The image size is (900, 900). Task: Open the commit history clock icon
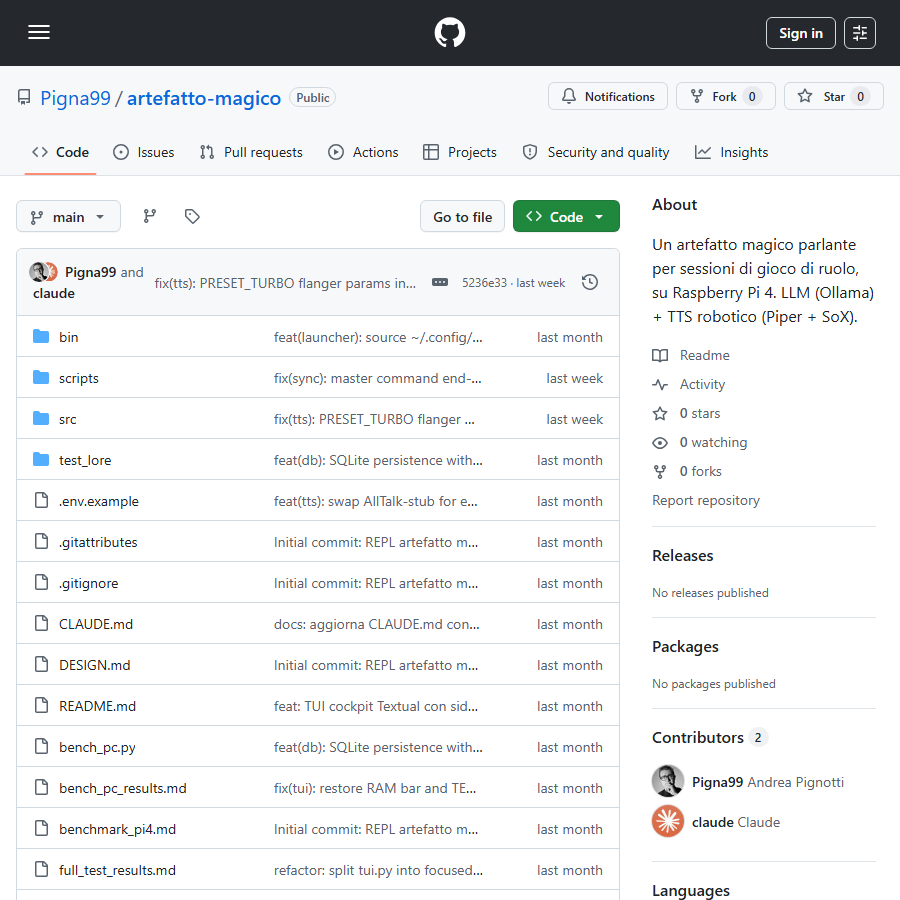[x=589, y=282]
